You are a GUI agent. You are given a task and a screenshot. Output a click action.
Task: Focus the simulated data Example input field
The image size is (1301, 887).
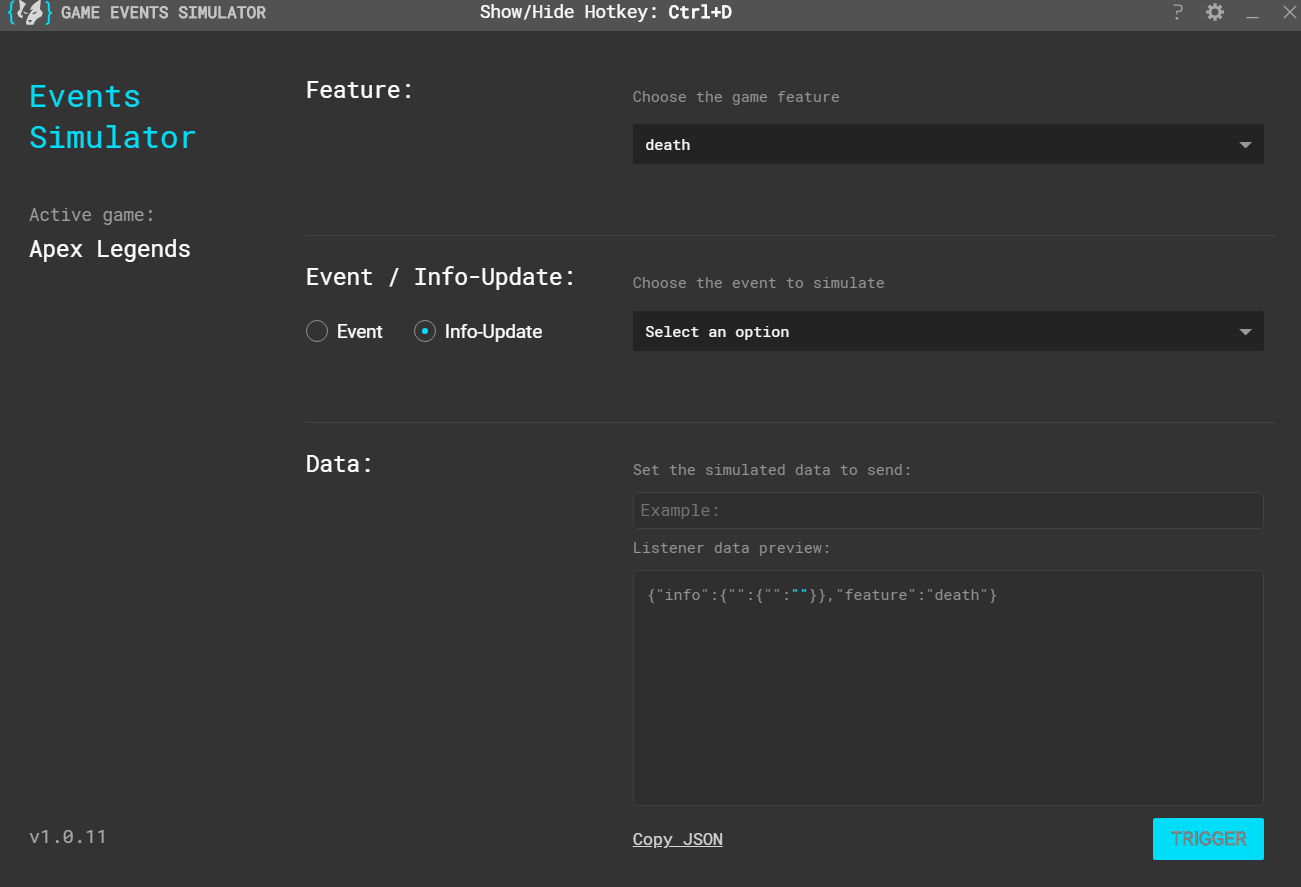948,510
